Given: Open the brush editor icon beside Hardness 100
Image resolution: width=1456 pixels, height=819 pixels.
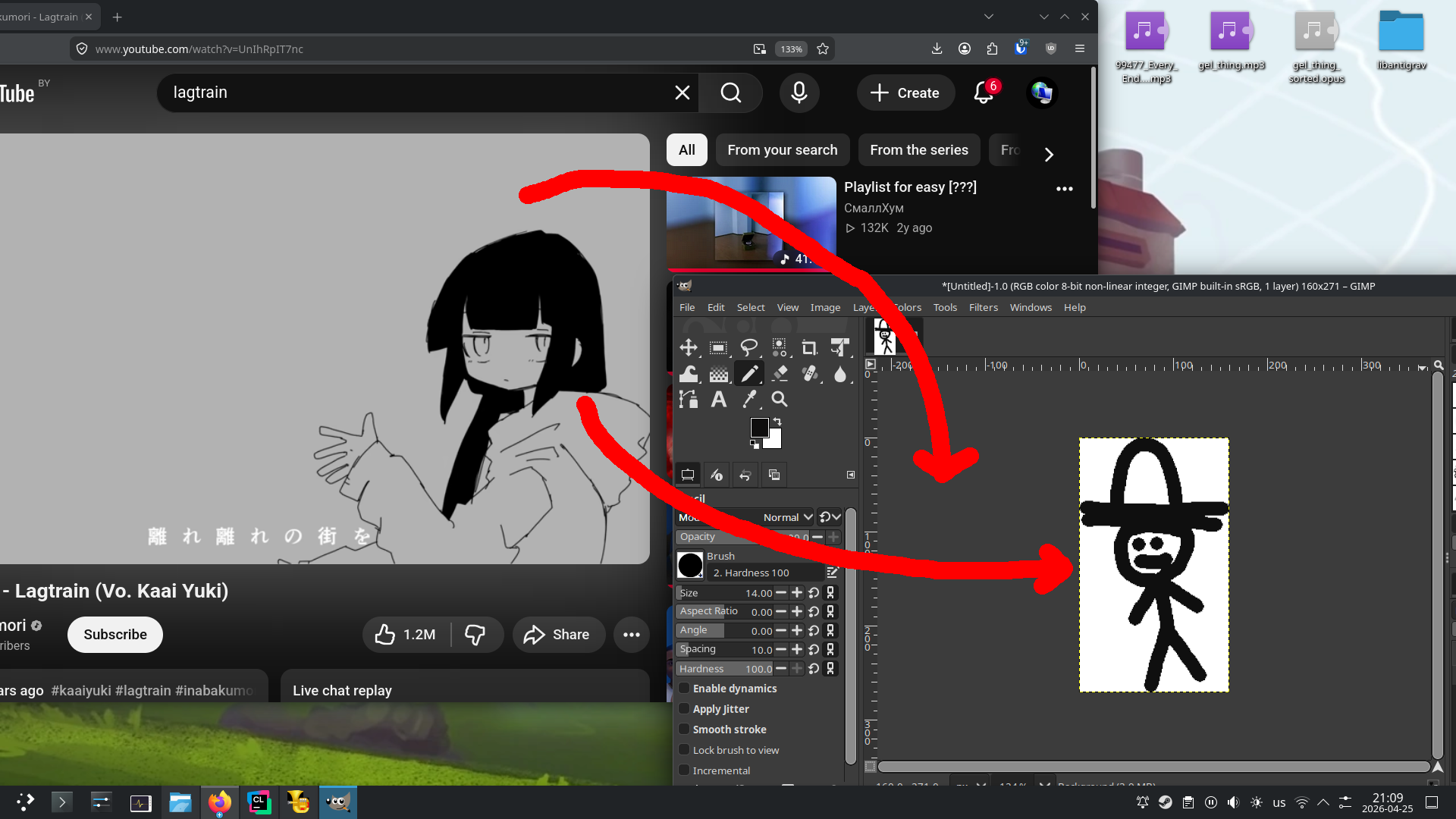Looking at the screenshot, I should (832, 573).
